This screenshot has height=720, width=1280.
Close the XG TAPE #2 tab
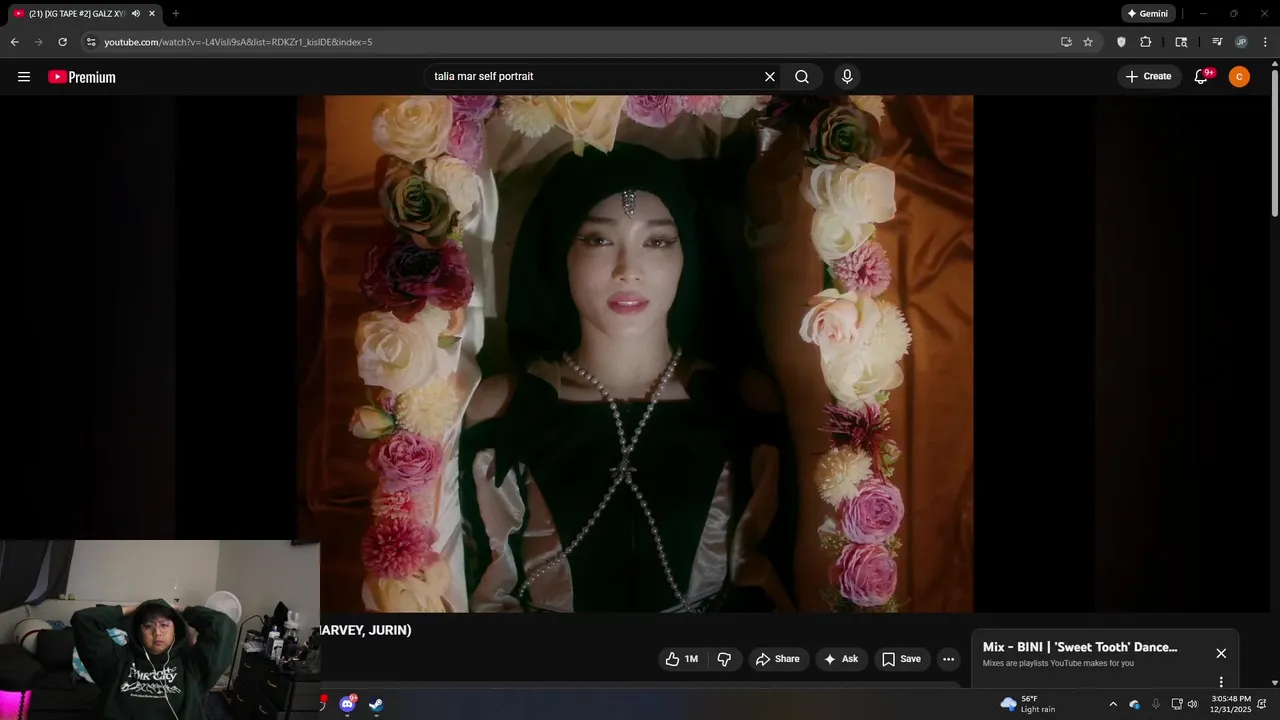coord(152,14)
